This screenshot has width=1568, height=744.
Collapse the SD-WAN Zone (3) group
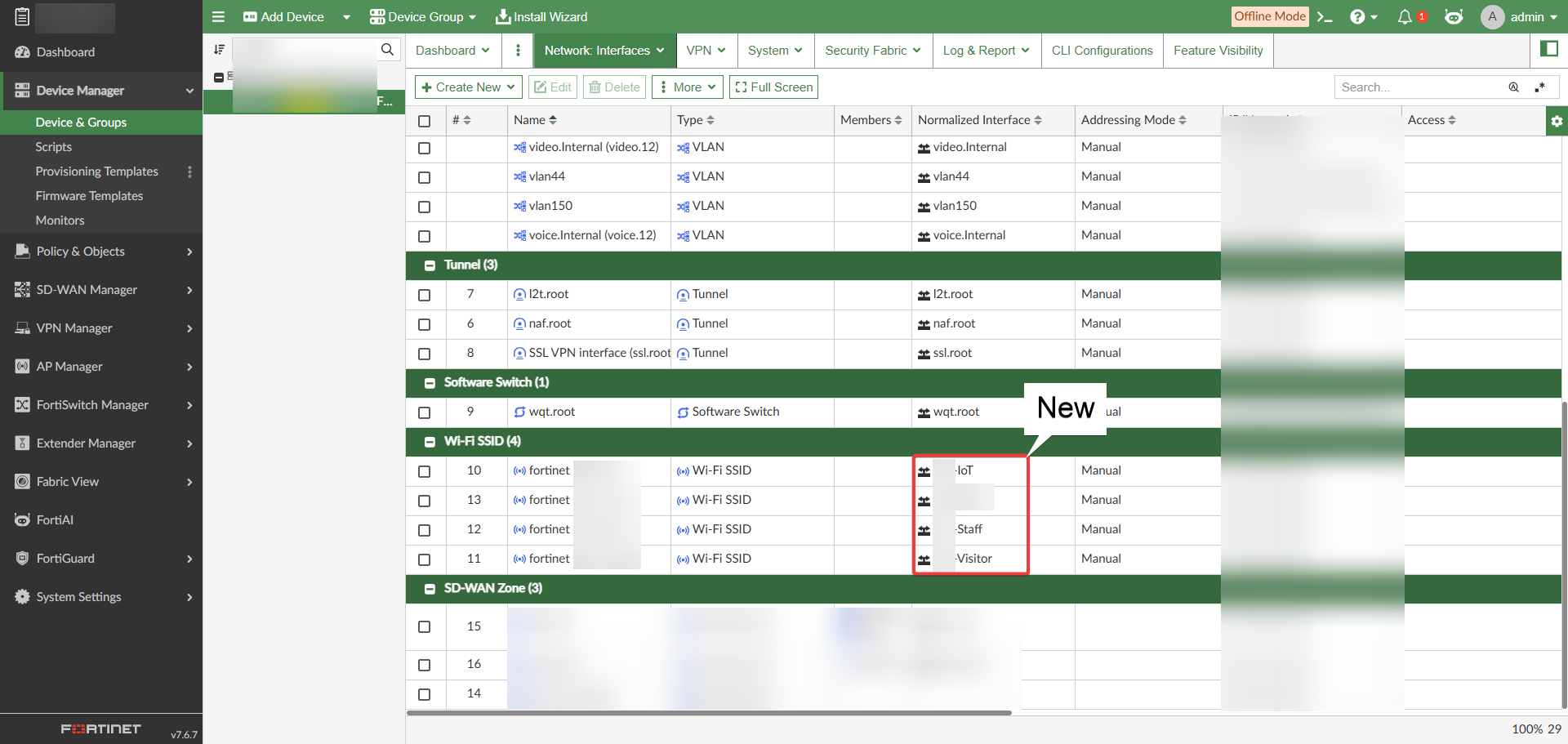click(430, 589)
